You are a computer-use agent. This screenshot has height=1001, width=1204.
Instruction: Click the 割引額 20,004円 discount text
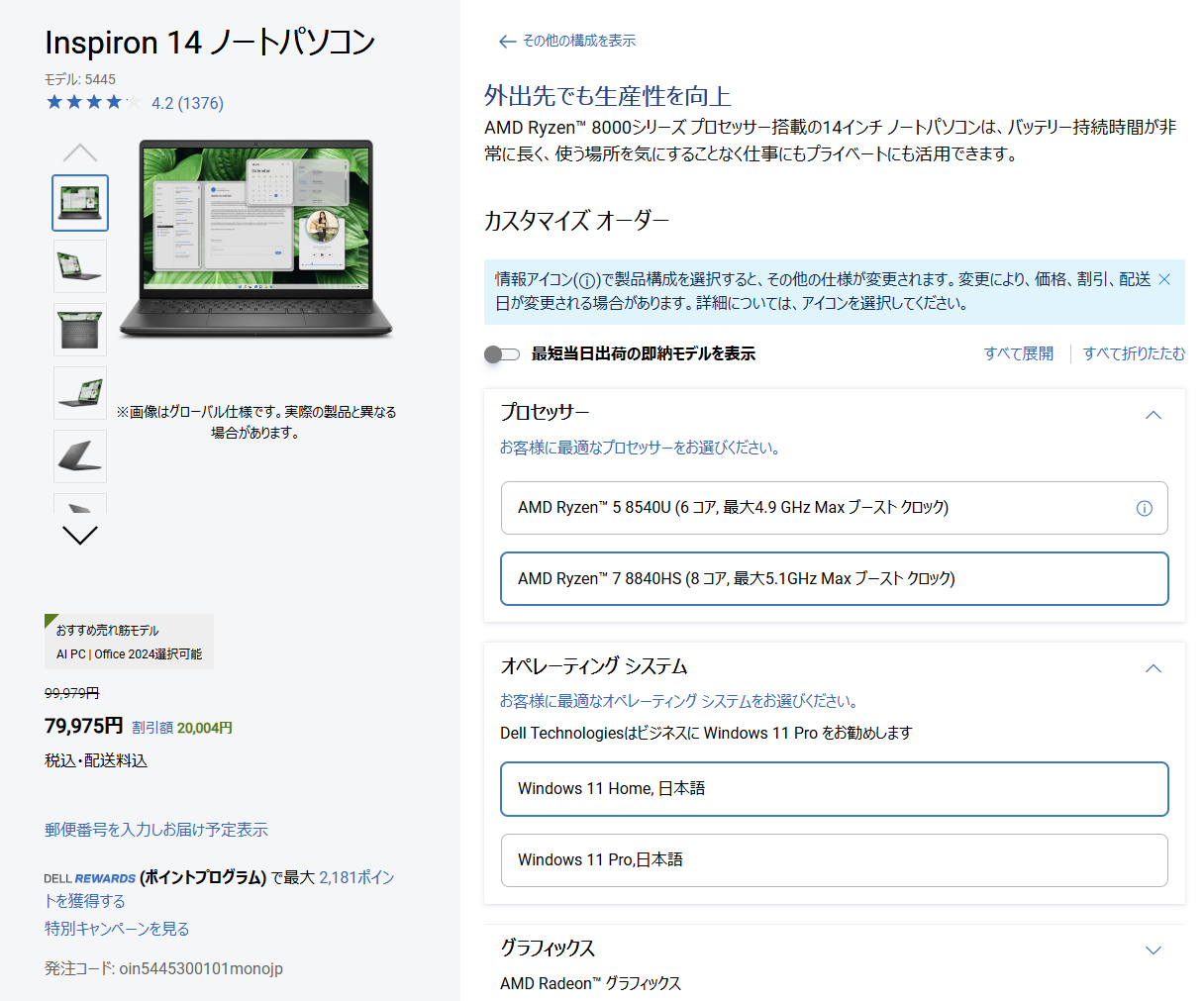click(x=182, y=728)
